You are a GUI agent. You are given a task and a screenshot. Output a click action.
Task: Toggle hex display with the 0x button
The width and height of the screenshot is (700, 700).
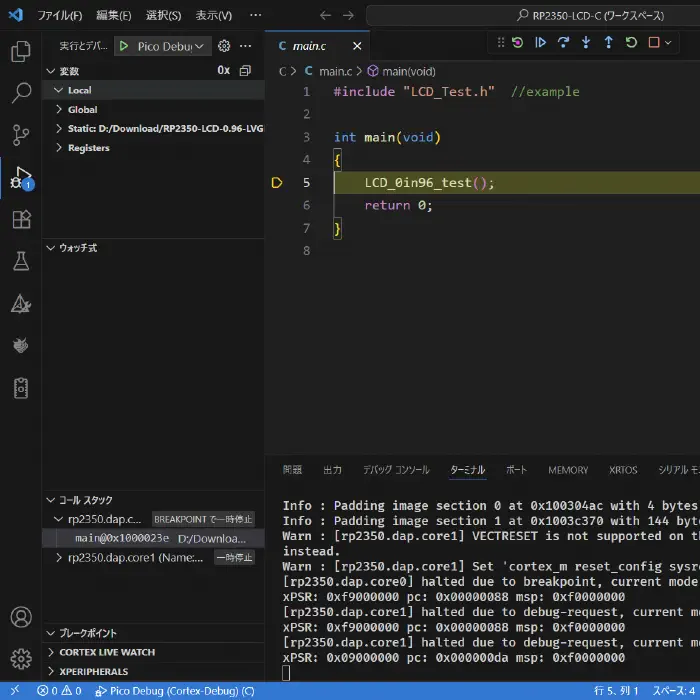pos(223,71)
